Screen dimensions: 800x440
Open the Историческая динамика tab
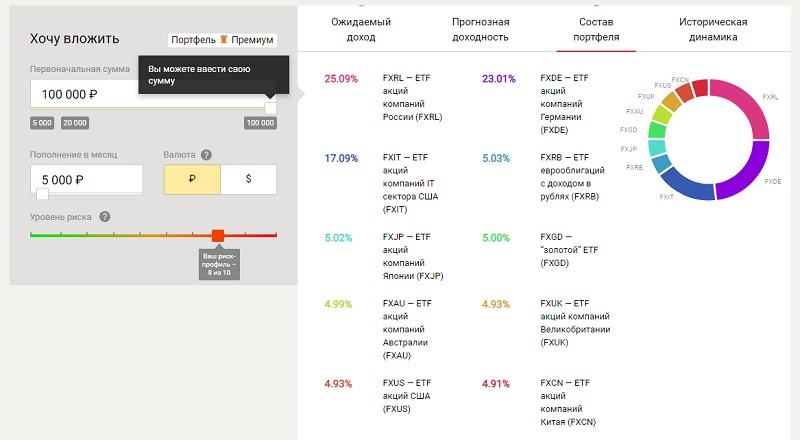click(713, 29)
